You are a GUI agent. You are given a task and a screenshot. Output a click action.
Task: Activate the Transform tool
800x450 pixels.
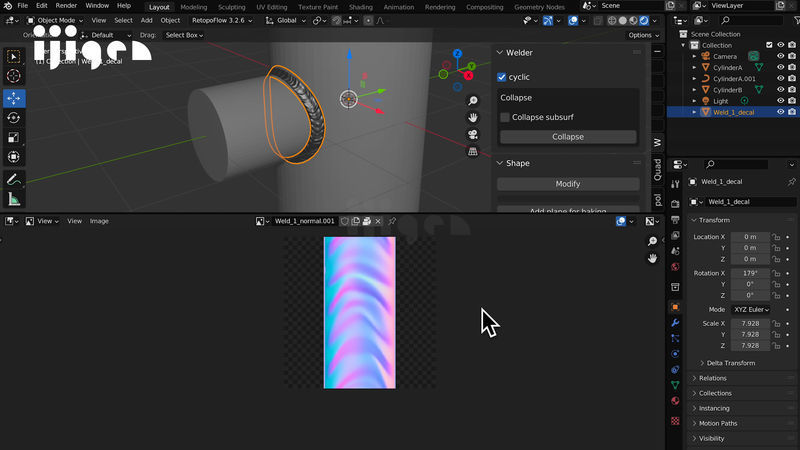click(x=14, y=157)
